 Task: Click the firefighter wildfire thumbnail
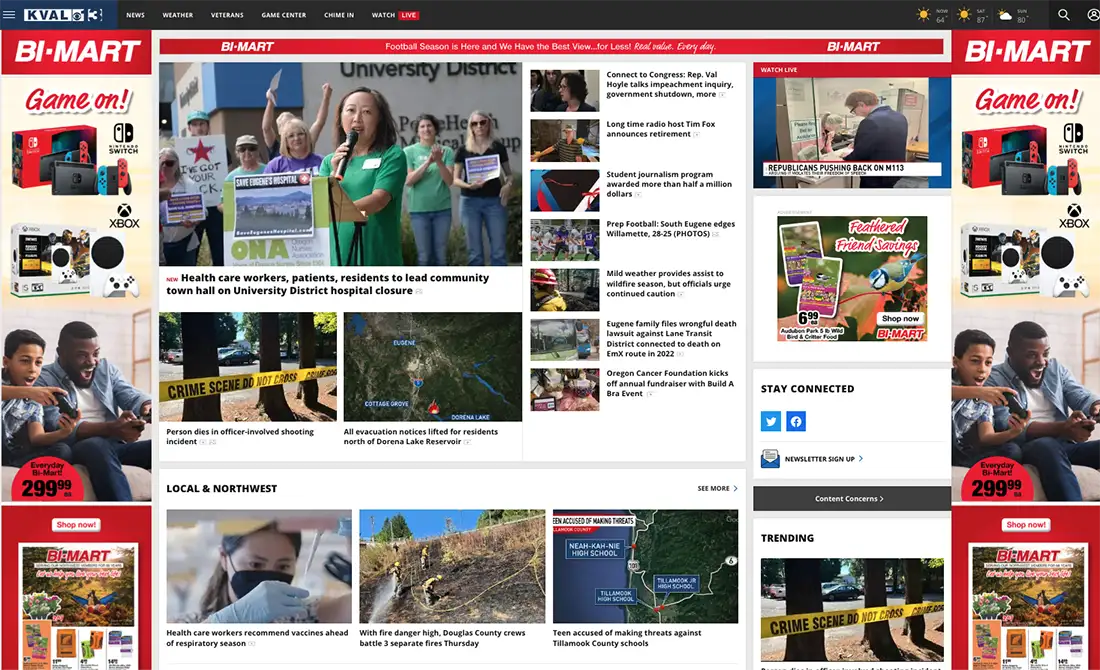[565, 290]
